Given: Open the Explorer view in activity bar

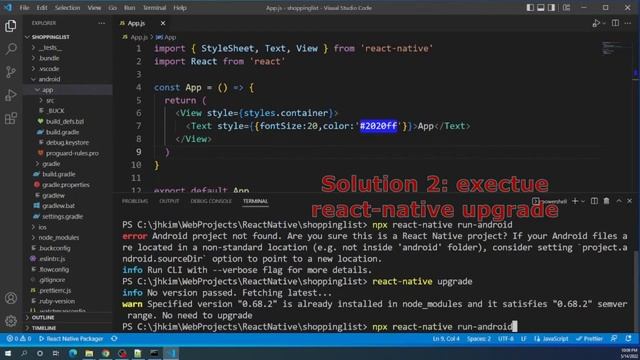Looking at the screenshot, I should click(11, 26).
